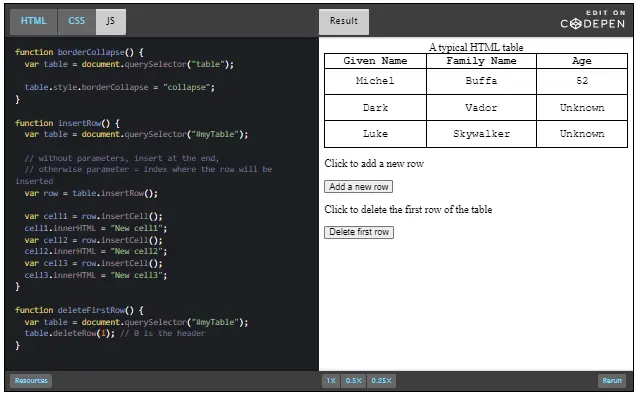Click the Buffa table cell
This screenshot has width=636, height=395.
(x=481, y=82)
